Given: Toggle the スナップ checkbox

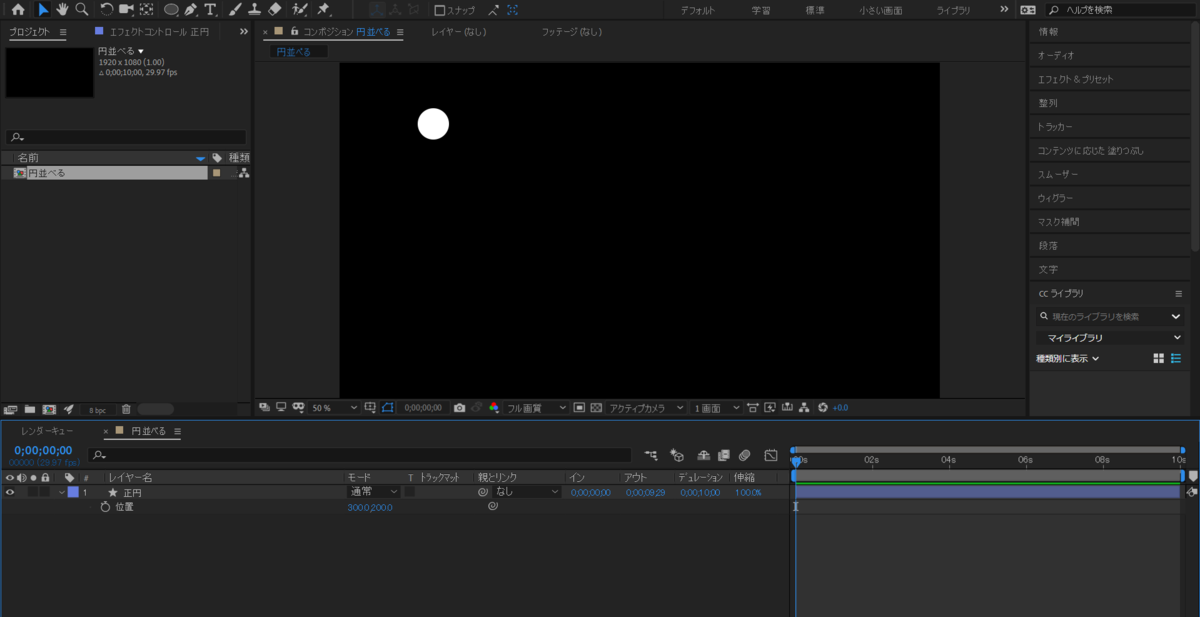Looking at the screenshot, I should coord(439,10).
